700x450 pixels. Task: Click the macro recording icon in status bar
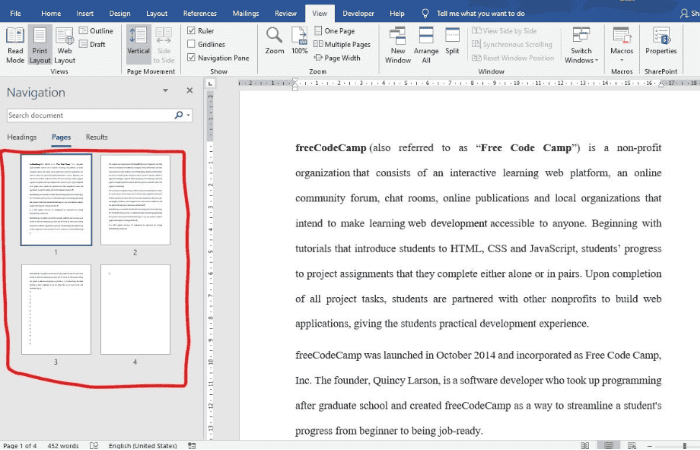point(192,446)
